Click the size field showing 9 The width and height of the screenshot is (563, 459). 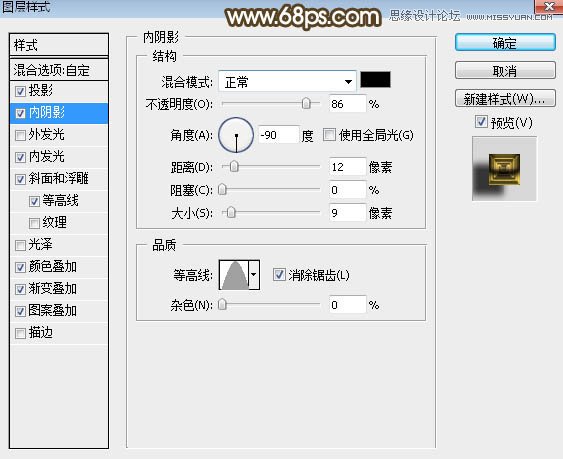347,213
